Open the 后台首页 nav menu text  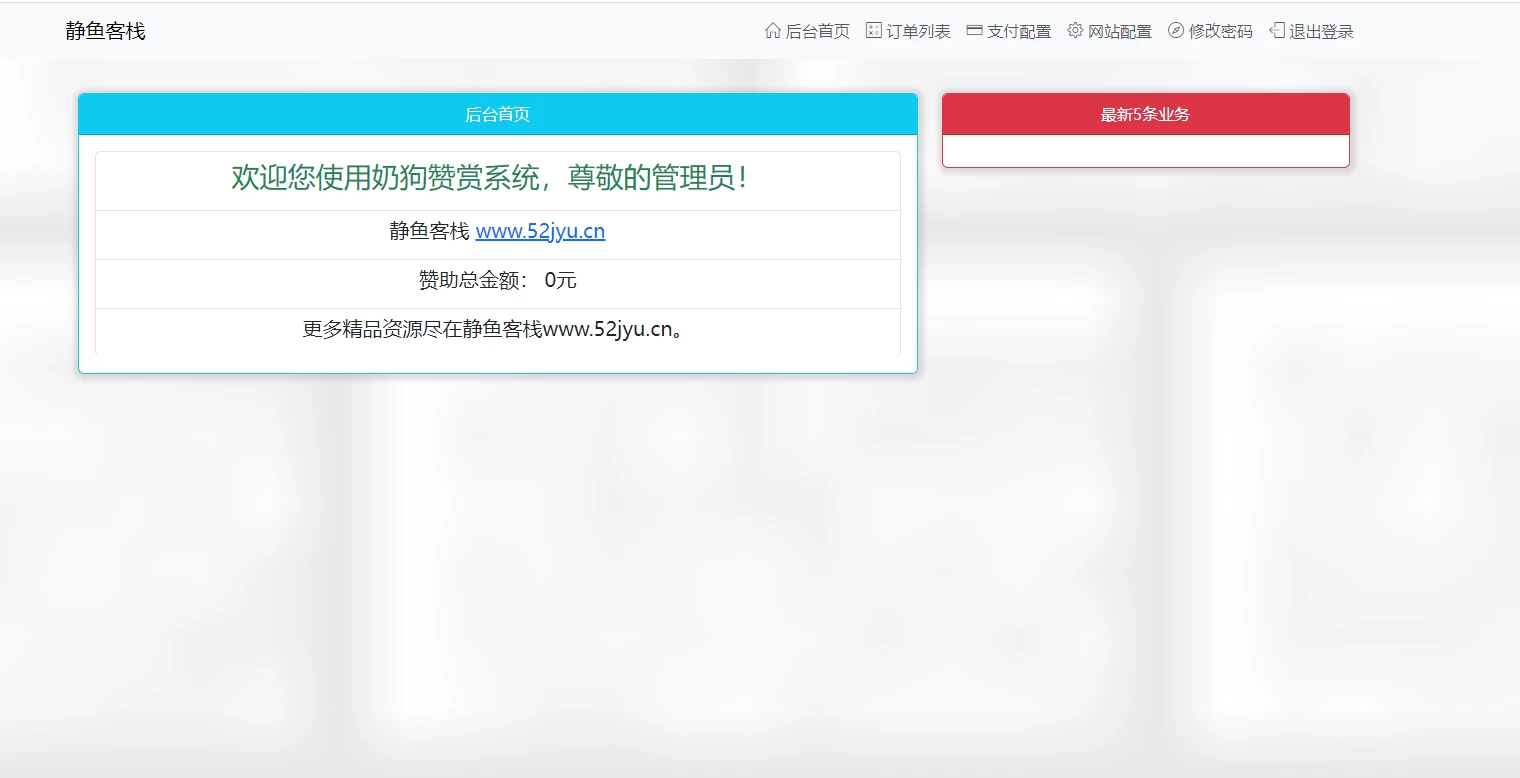click(x=817, y=32)
